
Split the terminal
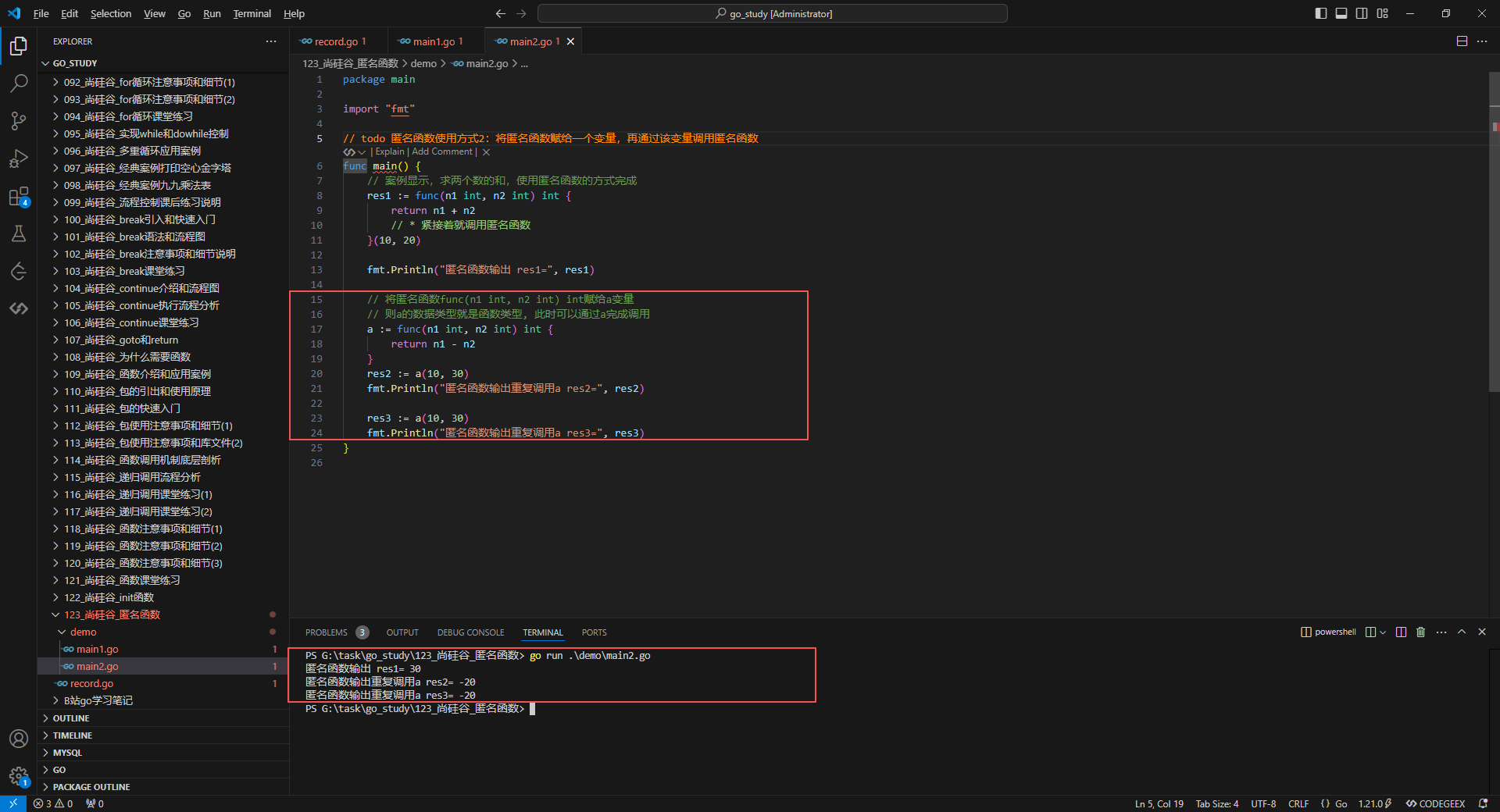[x=1401, y=632]
